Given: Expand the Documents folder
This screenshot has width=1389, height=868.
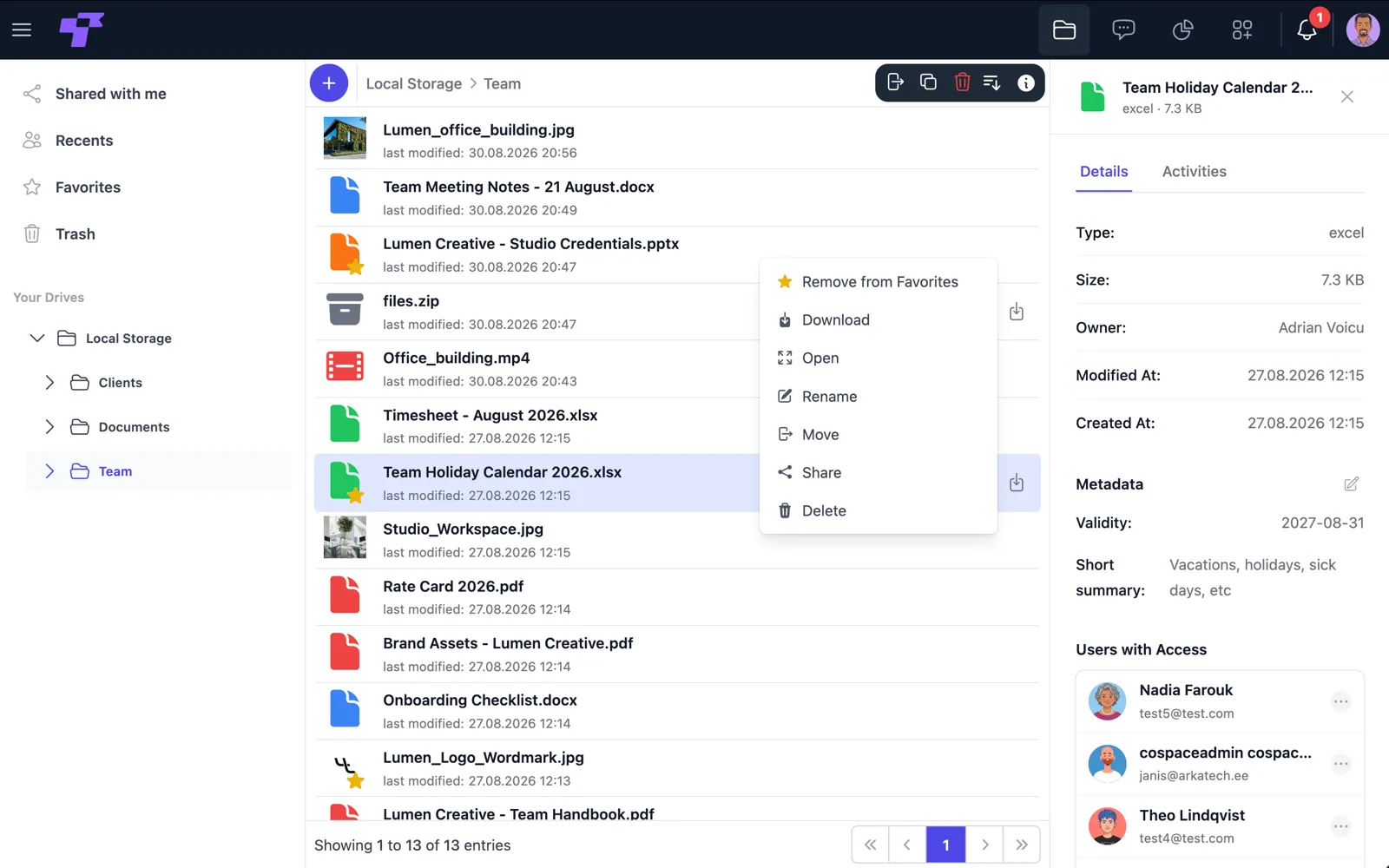Looking at the screenshot, I should 49,426.
